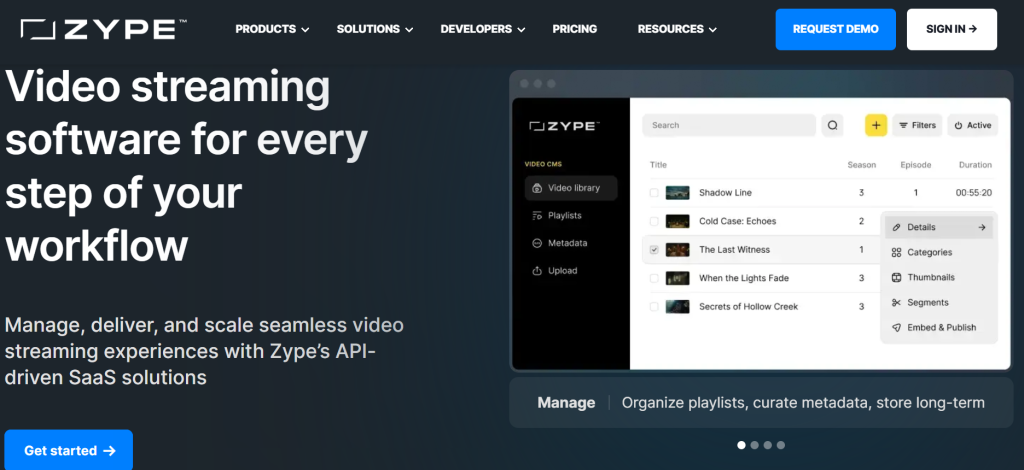Tick the Shadow Line checkbox
The image size is (1024, 470).
coord(654,193)
